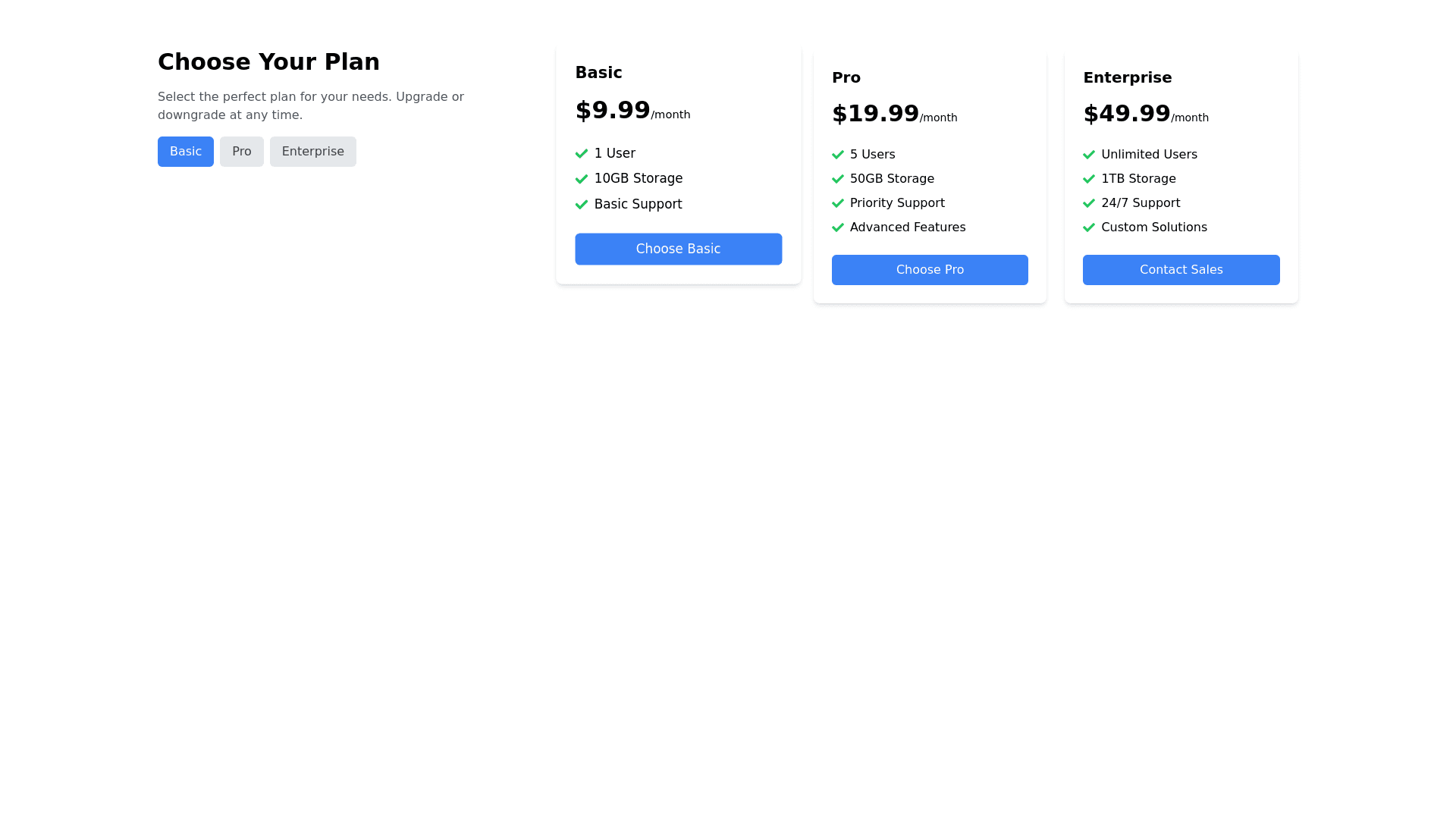Click checkmark next to Custom Solutions
The width and height of the screenshot is (1456, 819).
point(1088,227)
